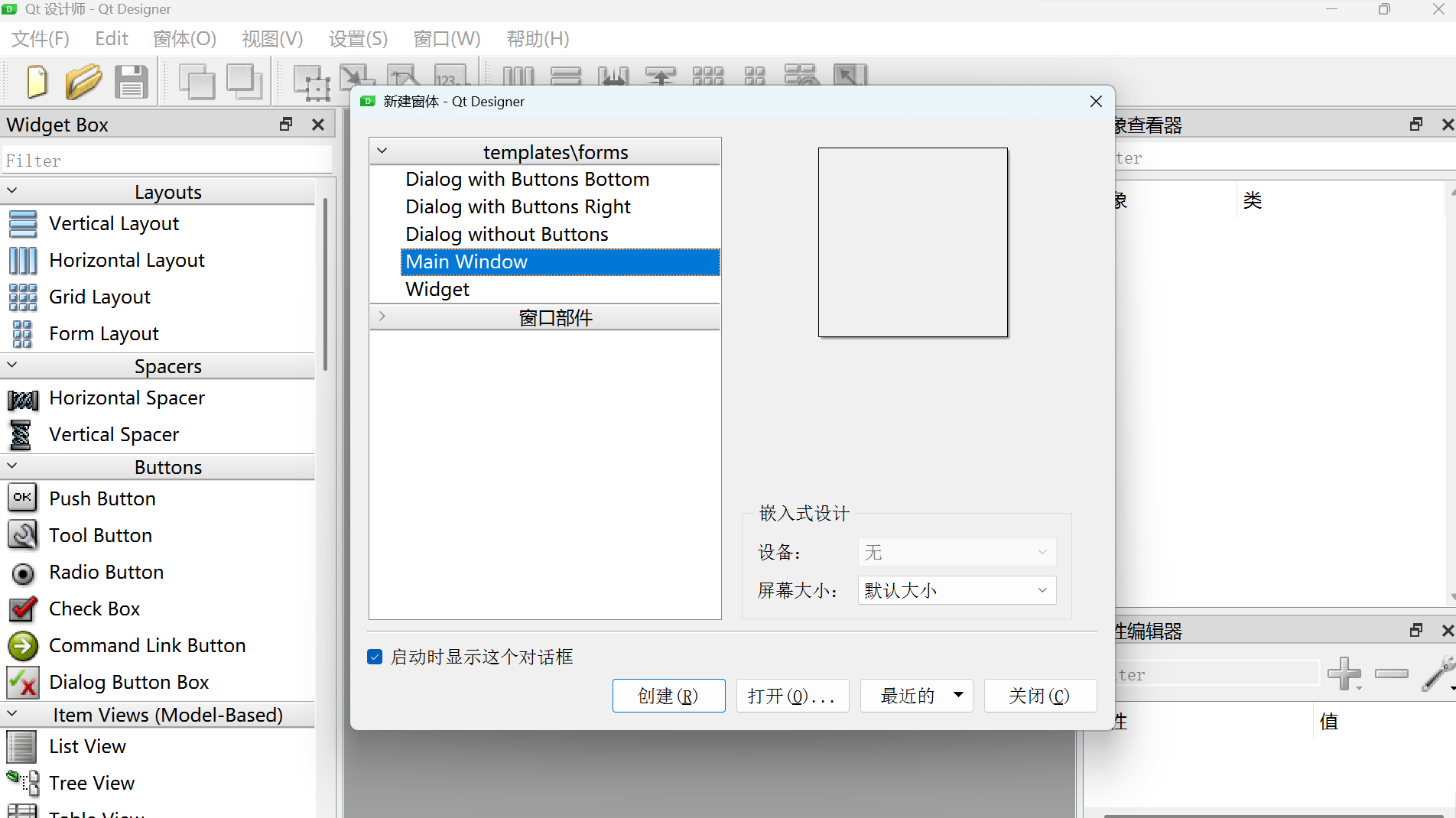The width and height of the screenshot is (1456, 818).
Task: Select the Main Window template
Action: 560,261
